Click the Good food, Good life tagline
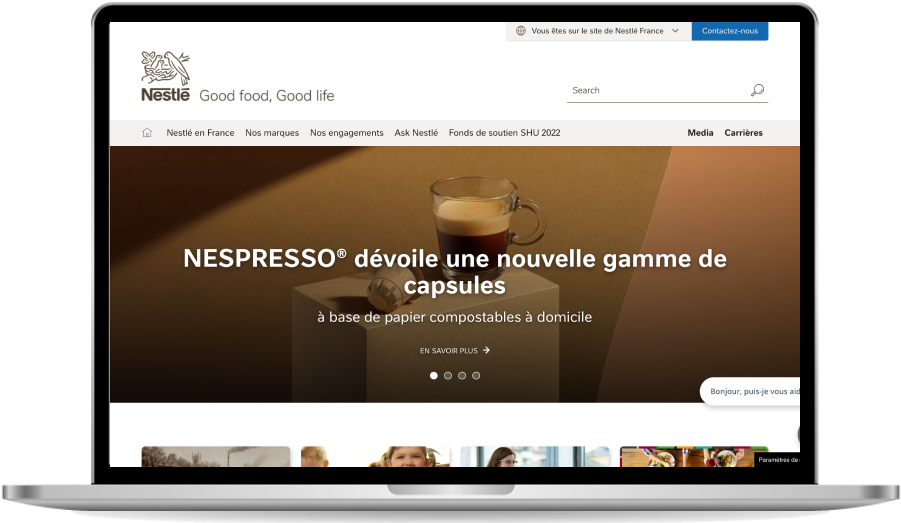 coord(267,96)
